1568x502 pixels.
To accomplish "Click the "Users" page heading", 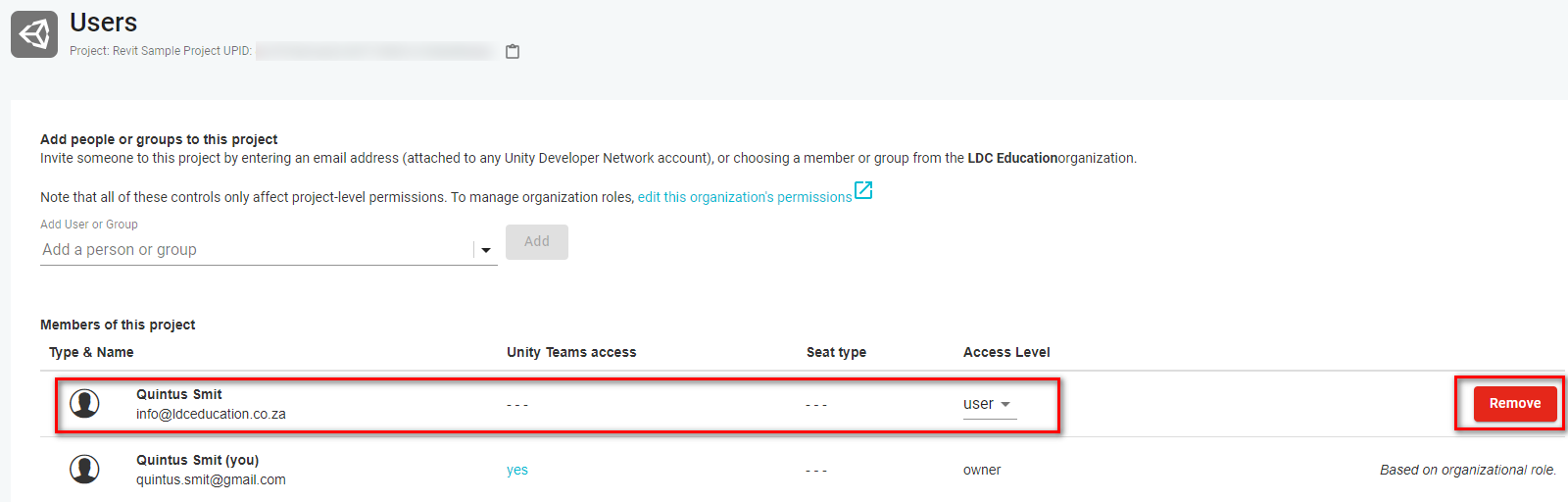I will point(103,23).
